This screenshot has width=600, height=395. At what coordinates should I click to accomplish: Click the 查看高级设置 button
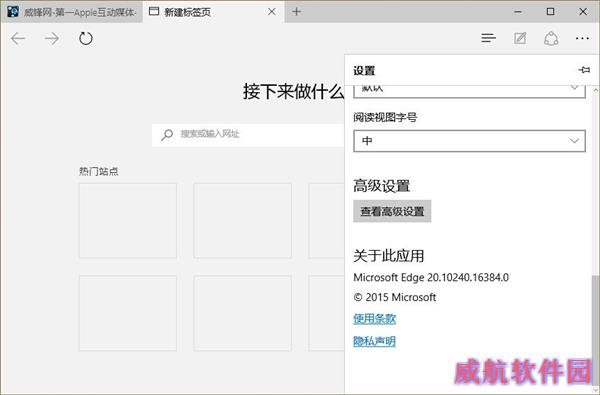pos(392,211)
